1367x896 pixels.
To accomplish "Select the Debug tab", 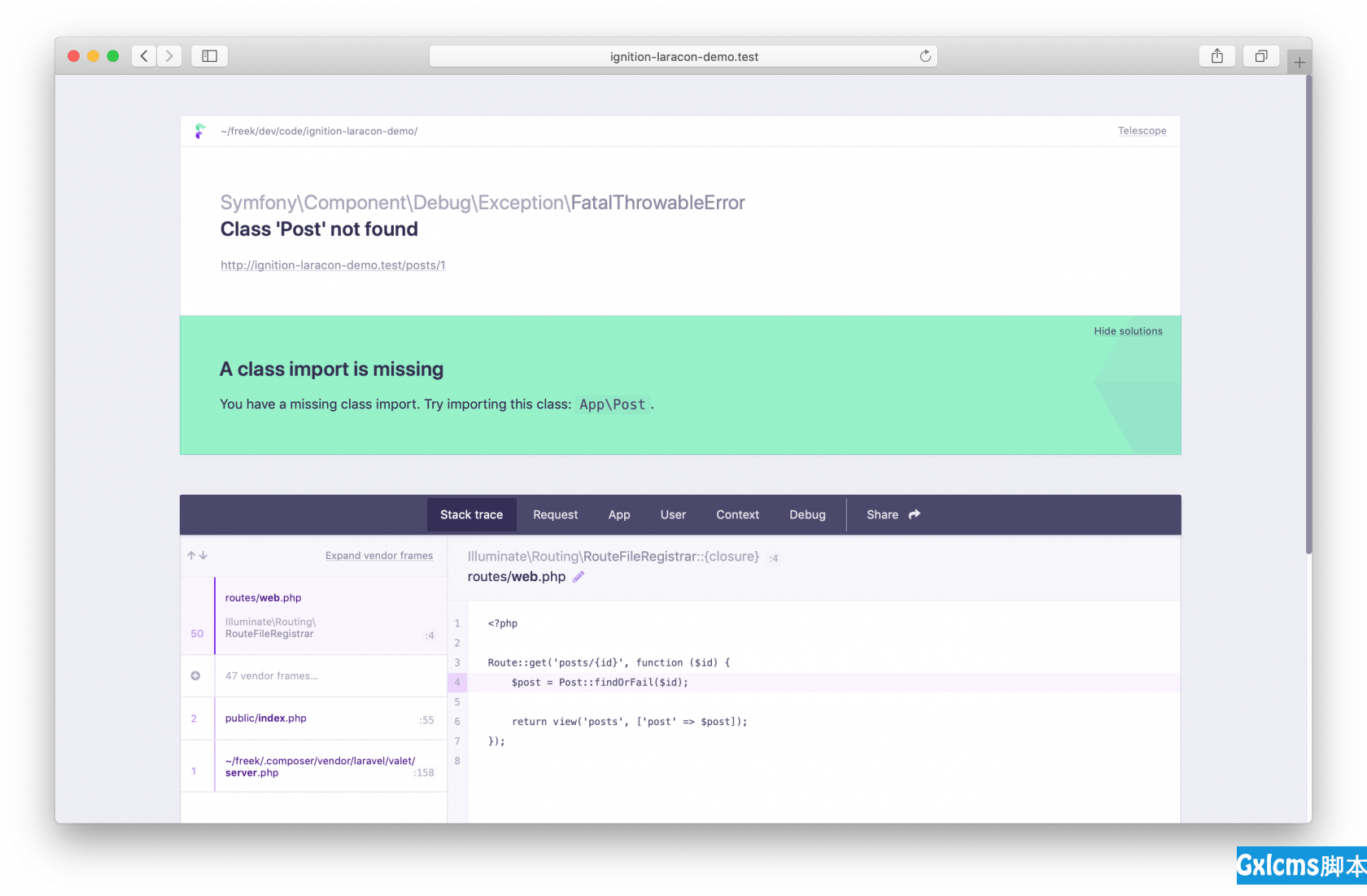I will point(807,515).
